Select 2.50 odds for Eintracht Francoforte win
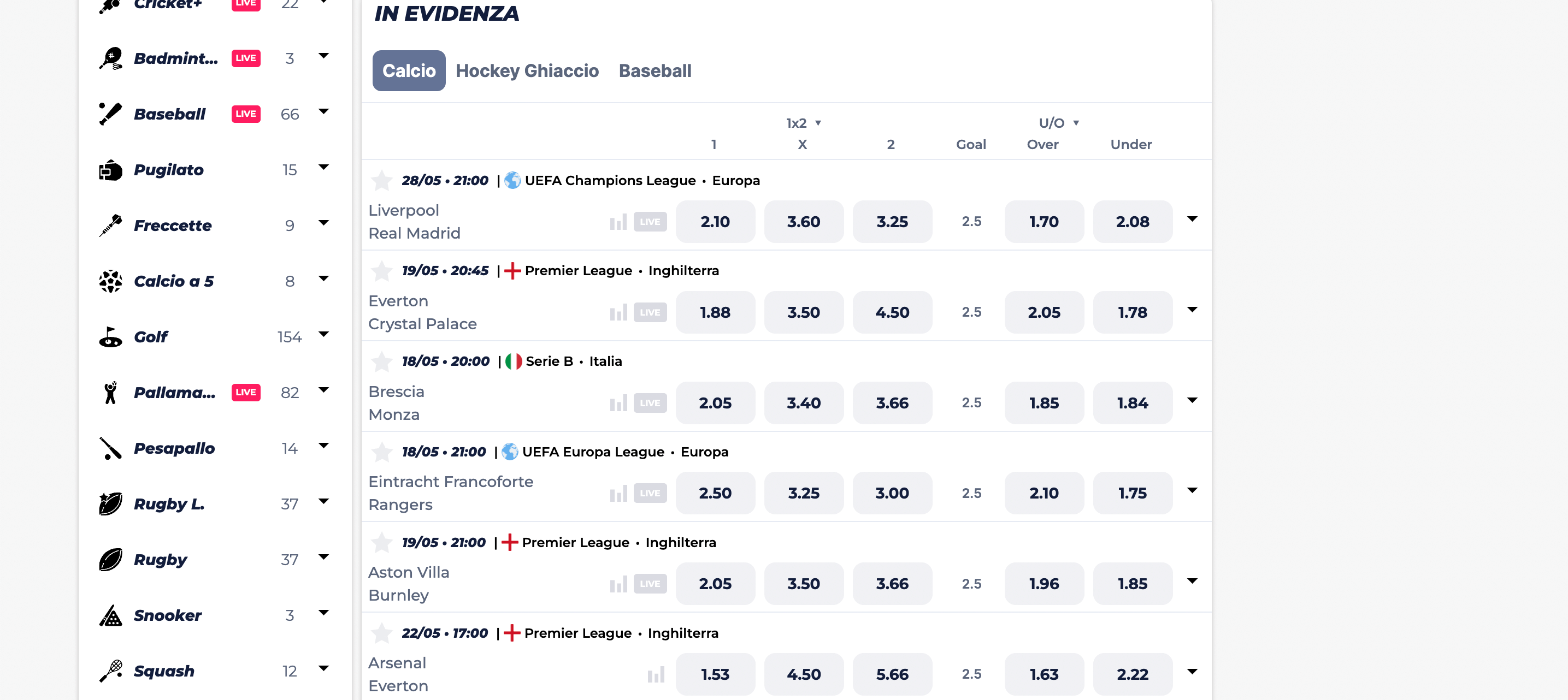Image resolution: width=1568 pixels, height=700 pixels. 715,493
